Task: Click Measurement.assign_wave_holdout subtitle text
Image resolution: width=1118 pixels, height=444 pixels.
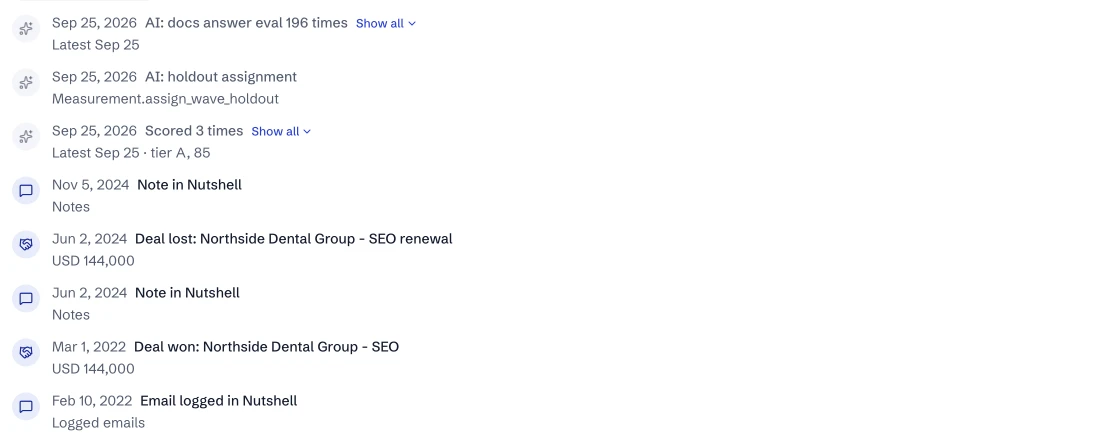Action: pyautogui.click(x=165, y=99)
